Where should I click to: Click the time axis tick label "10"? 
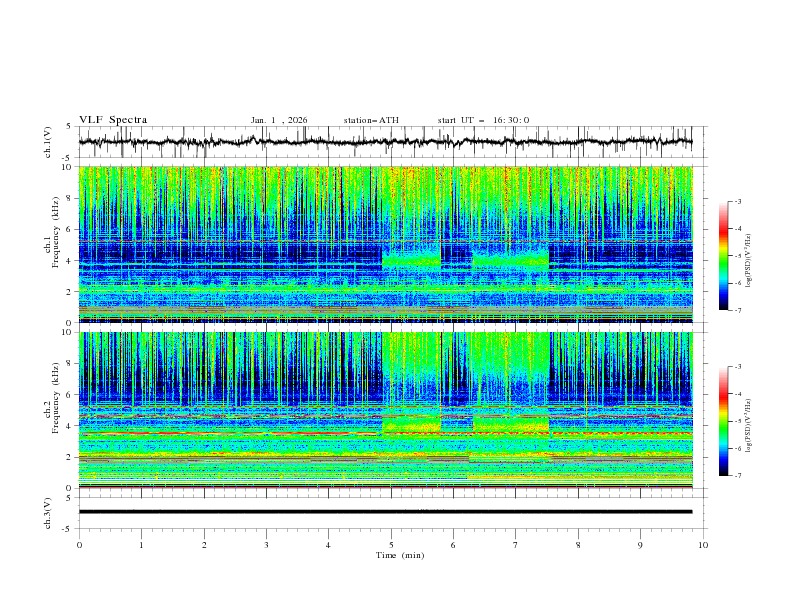click(703, 545)
